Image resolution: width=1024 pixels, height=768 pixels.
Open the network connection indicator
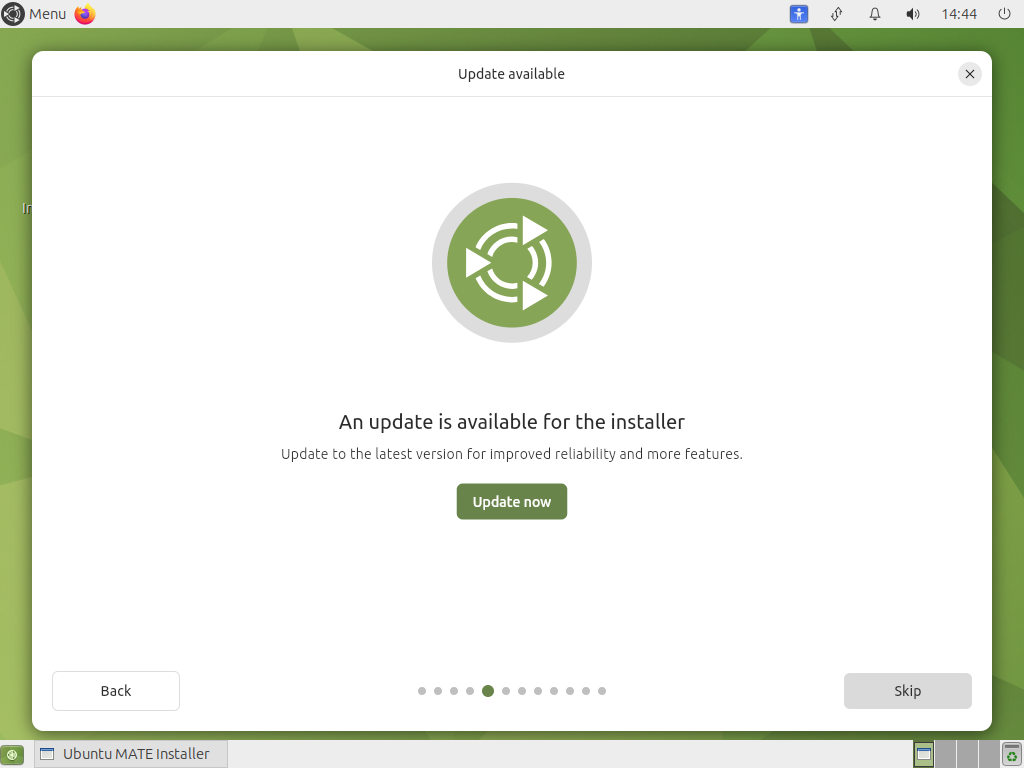[837, 14]
